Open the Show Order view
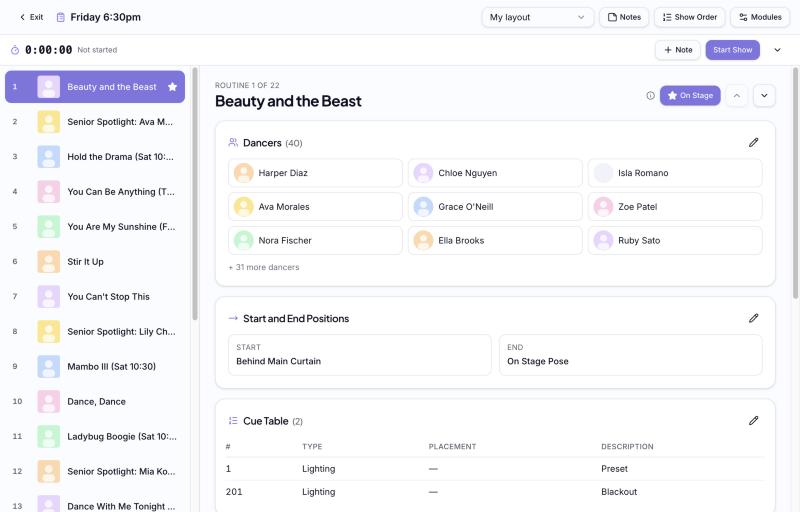Viewport: 800px width, 512px height. [x=689, y=17]
